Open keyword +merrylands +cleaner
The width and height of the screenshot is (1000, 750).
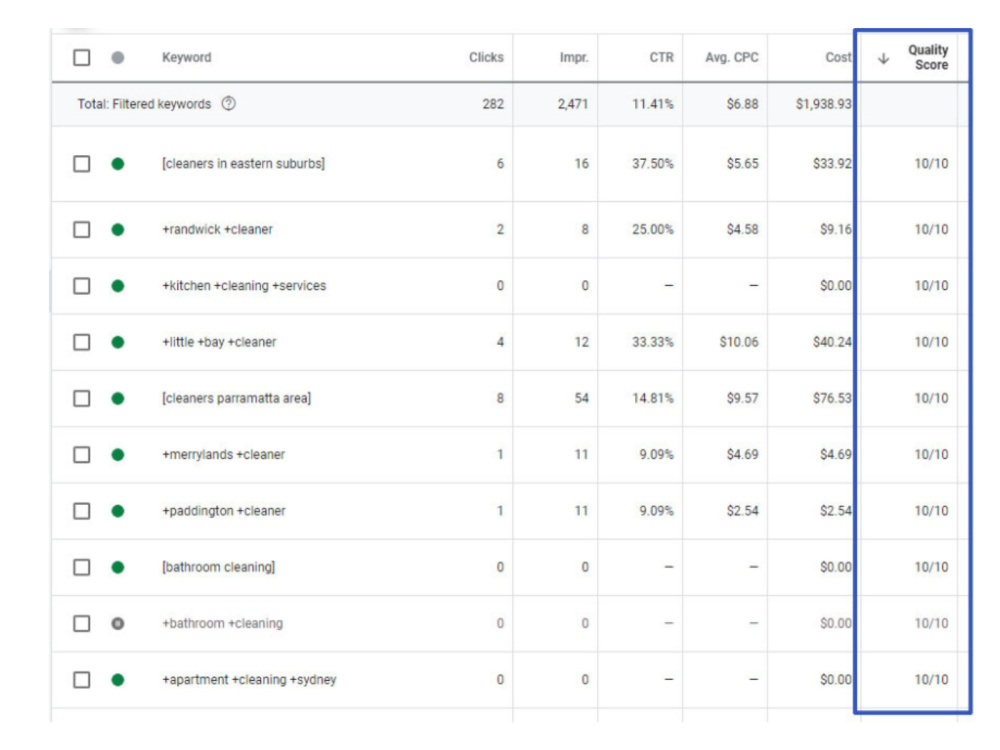(223, 455)
